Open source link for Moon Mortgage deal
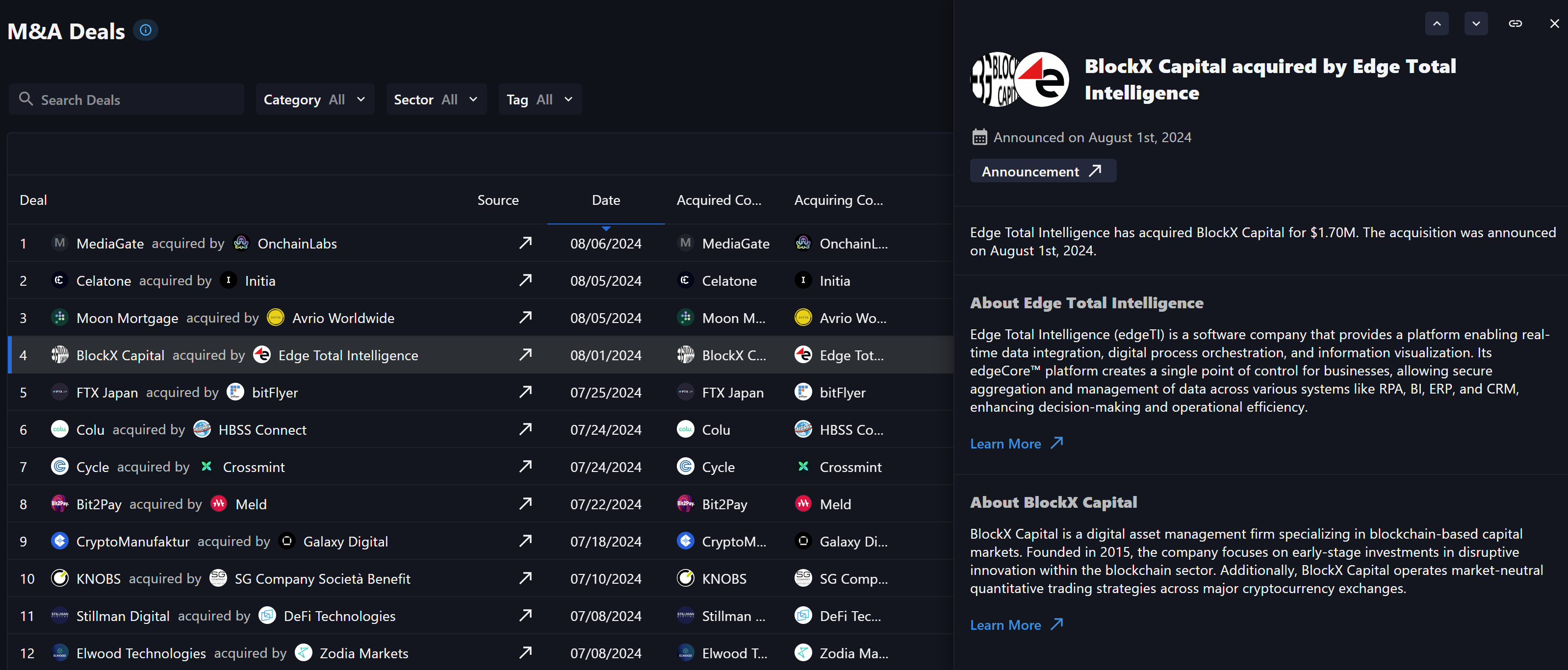Image resolution: width=1568 pixels, height=670 pixels. [x=525, y=317]
